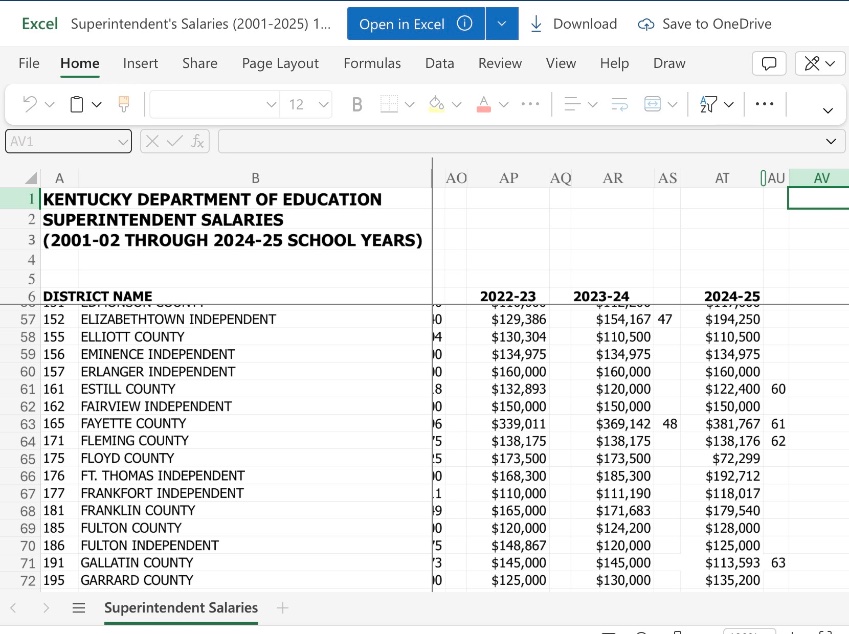
Task: Expand the Font Color dropdown arrow
Action: tap(504, 104)
